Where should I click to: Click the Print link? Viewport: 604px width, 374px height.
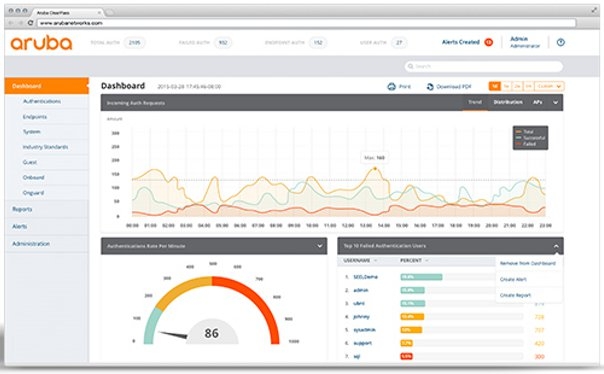404,87
